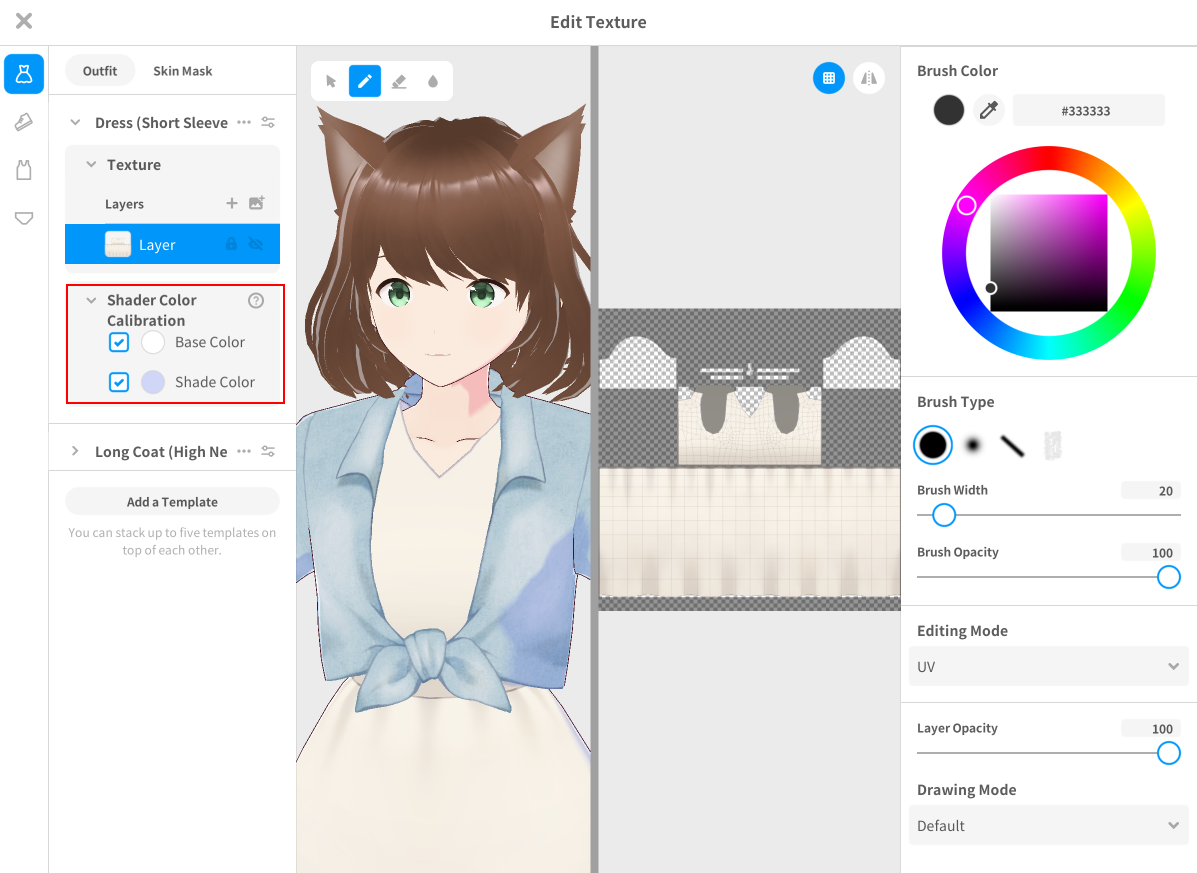Toggle the UV grid display button
This screenshot has height=873, width=1197.
click(x=828, y=78)
